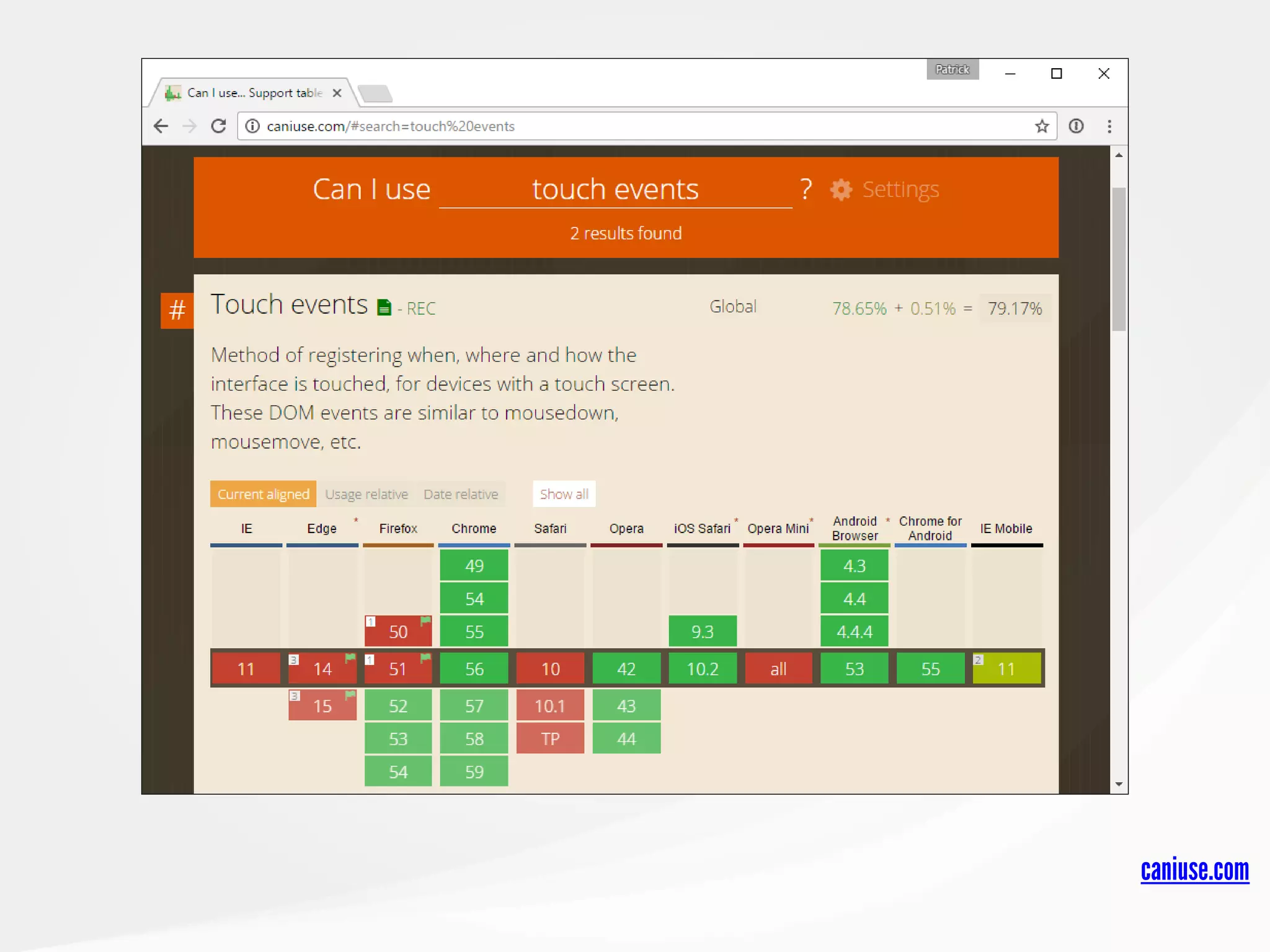
Task: Open Chrome three-dot menu
Action: coord(1109,126)
